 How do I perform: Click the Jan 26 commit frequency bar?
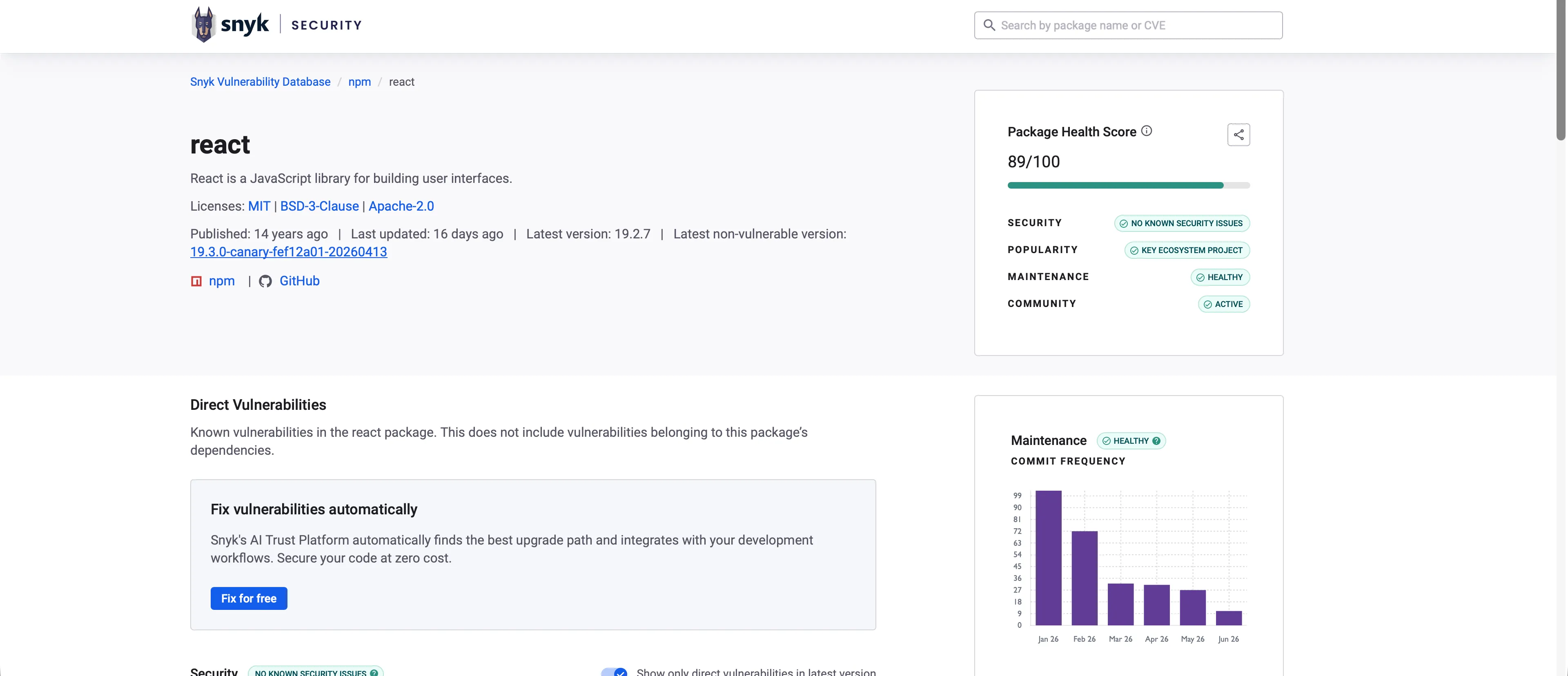click(x=1048, y=557)
